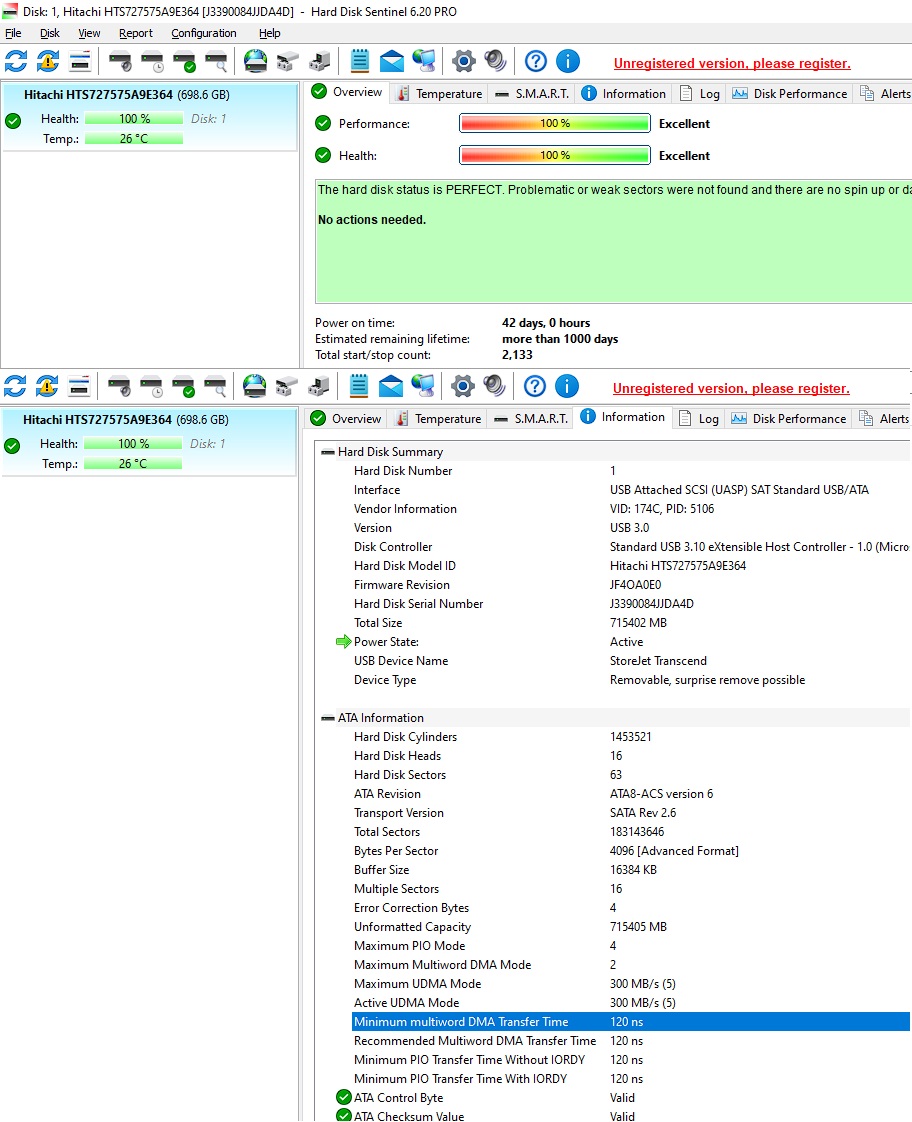This screenshot has width=912, height=1122.
Task: Click the green arrow beside Power State
Action: point(344,642)
